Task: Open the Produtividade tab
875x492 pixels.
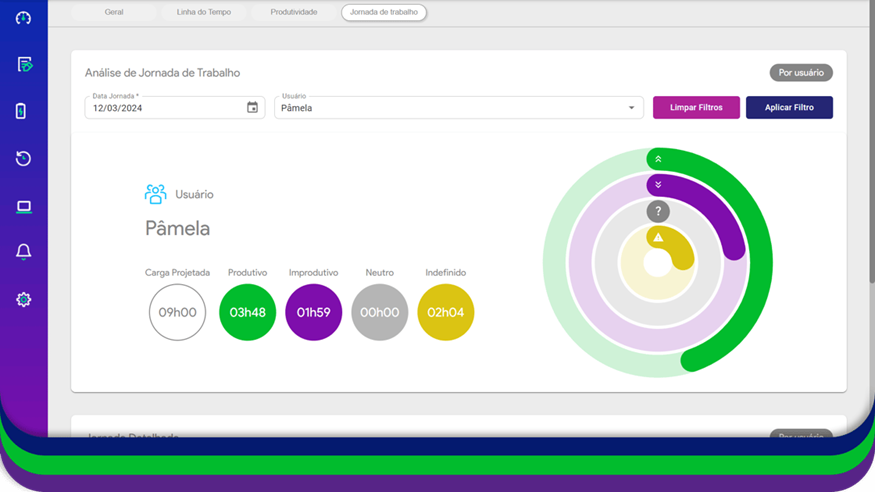Action: pos(294,12)
